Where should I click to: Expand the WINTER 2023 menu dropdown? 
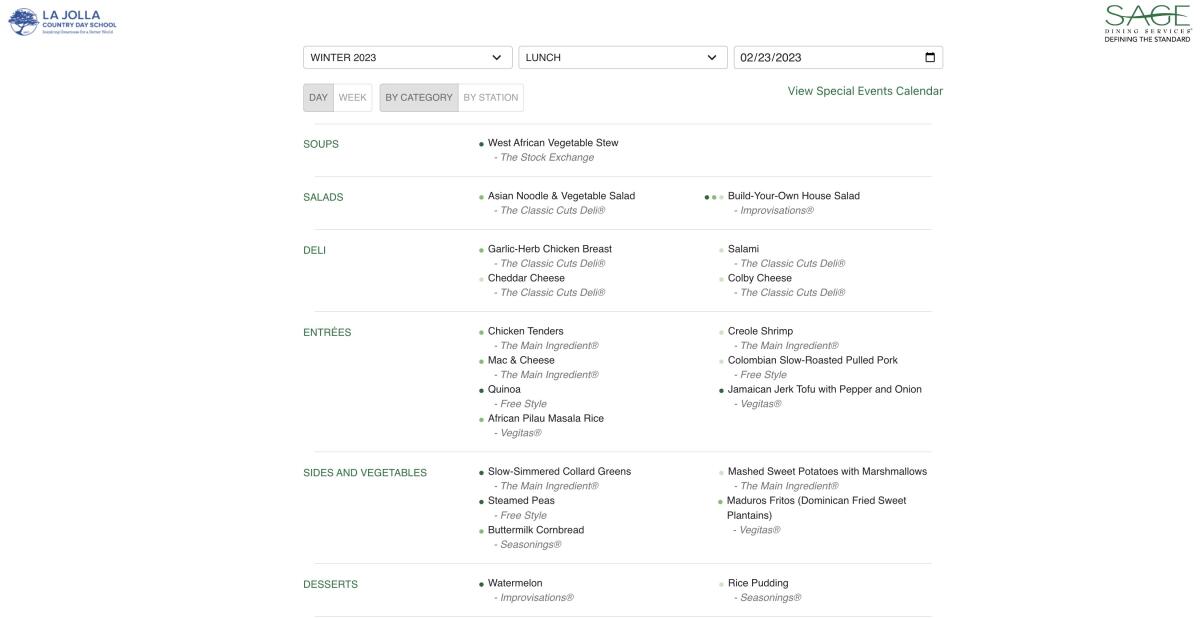(x=407, y=57)
